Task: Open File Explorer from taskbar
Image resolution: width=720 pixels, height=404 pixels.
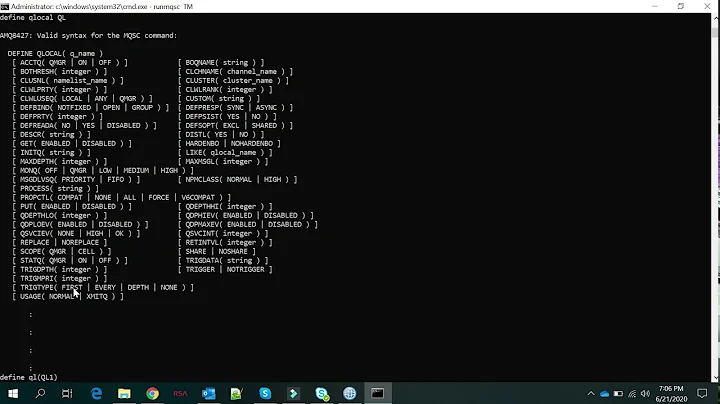Action: [124, 393]
